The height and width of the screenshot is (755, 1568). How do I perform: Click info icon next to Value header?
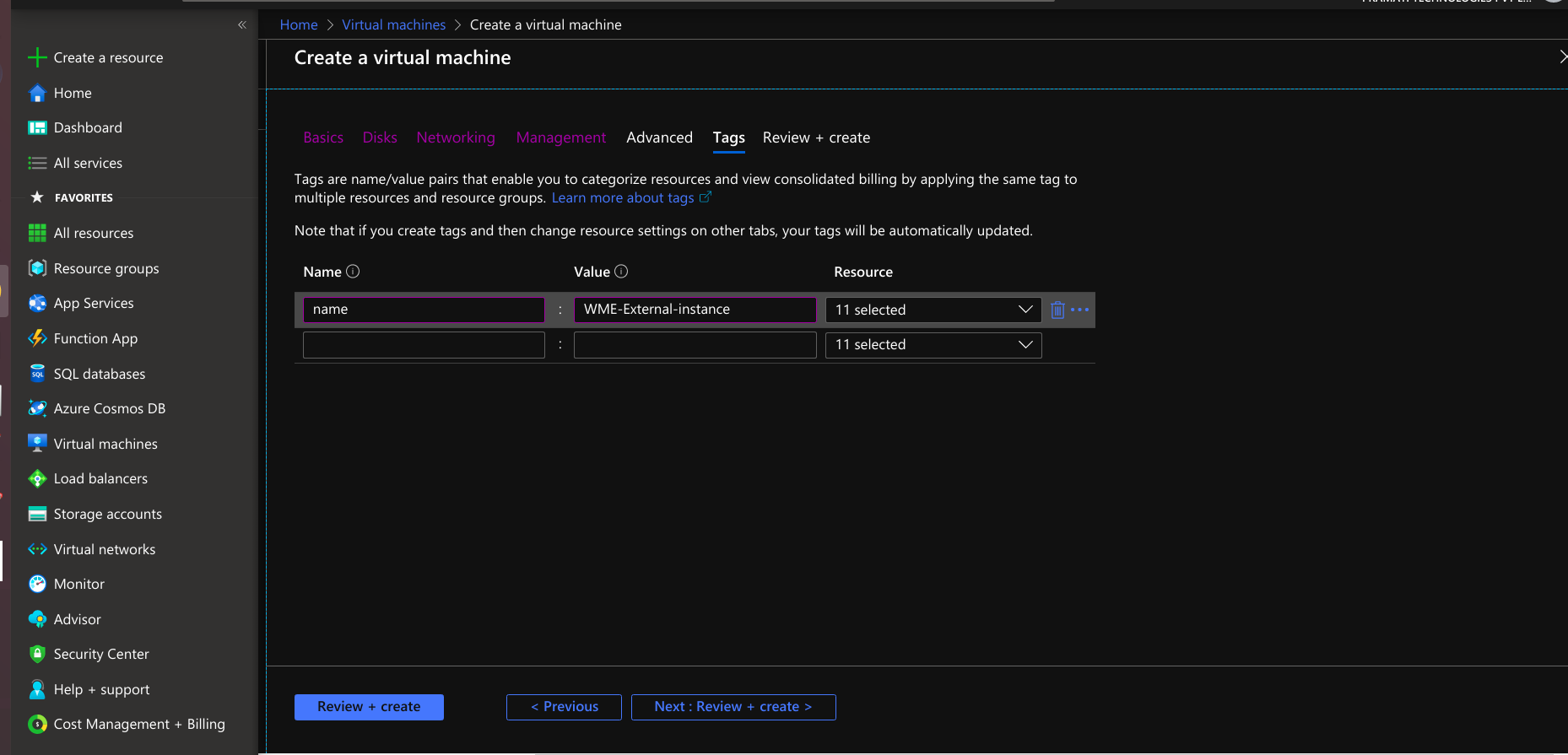[x=621, y=272]
